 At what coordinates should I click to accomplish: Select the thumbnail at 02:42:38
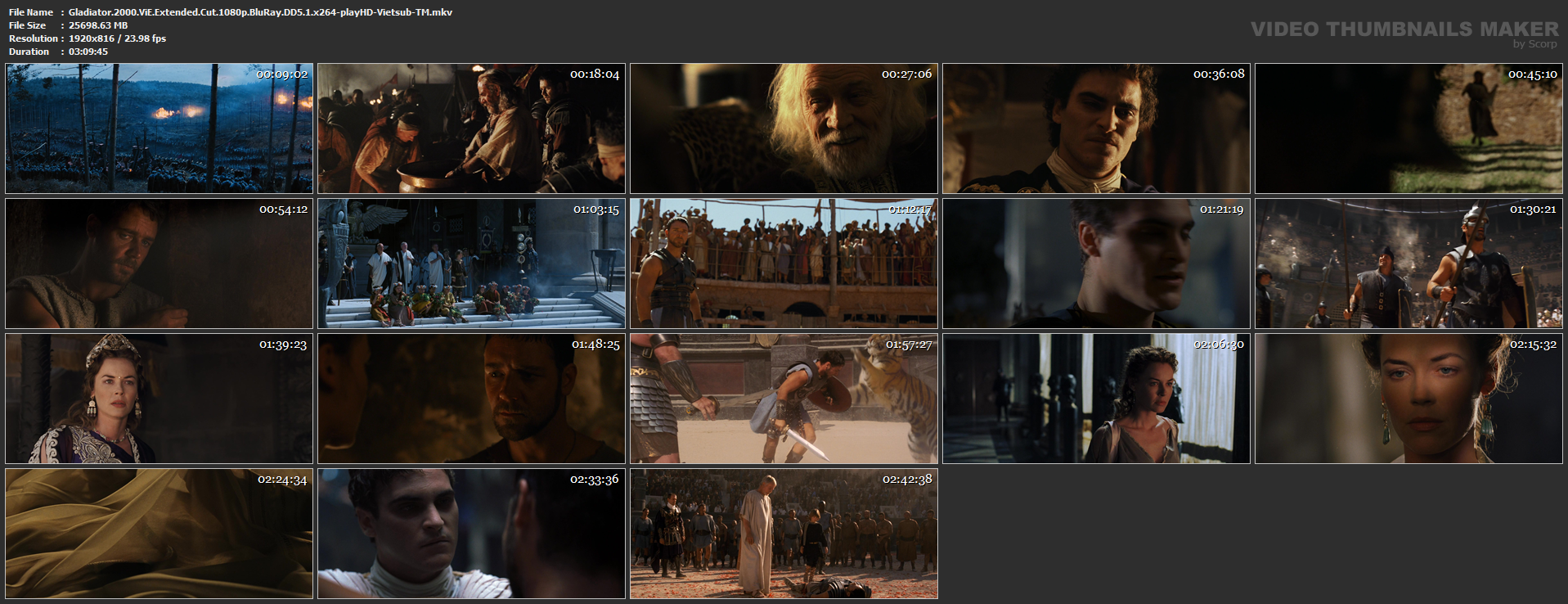coord(784,534)
